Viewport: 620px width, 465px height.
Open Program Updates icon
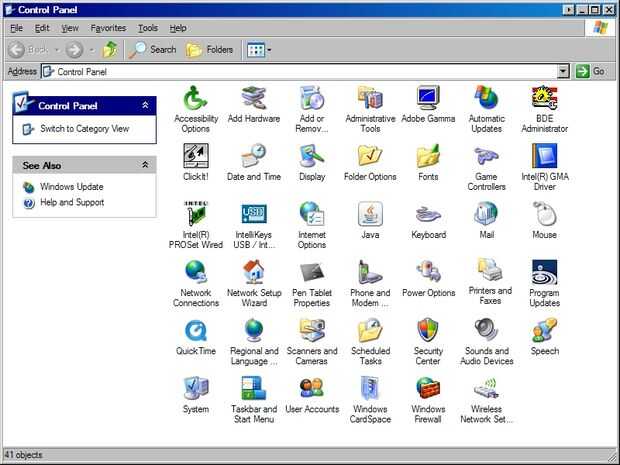(544, 272)
